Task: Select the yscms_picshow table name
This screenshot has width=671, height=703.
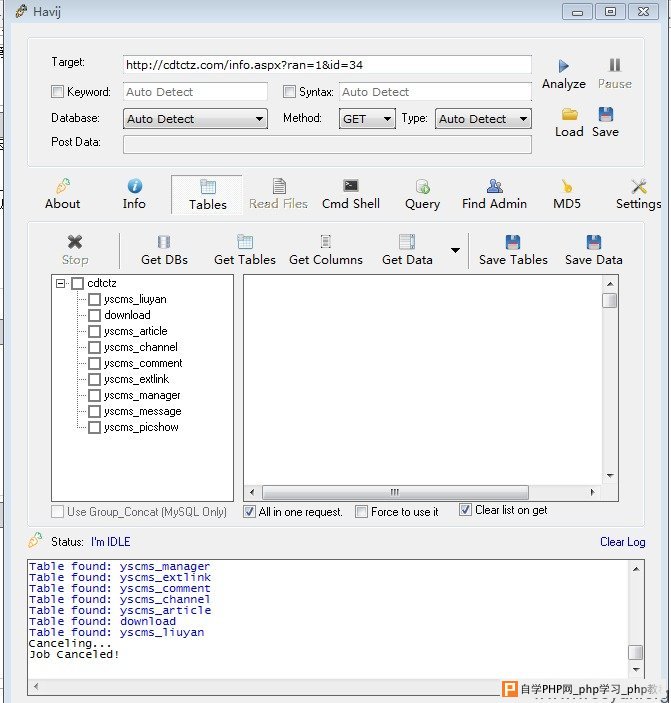Action: 142,427
